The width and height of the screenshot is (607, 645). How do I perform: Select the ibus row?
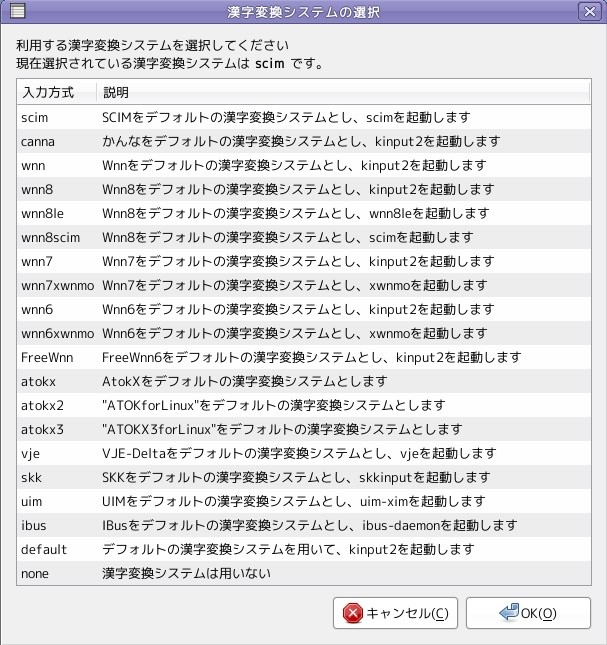tap(304, 525)
